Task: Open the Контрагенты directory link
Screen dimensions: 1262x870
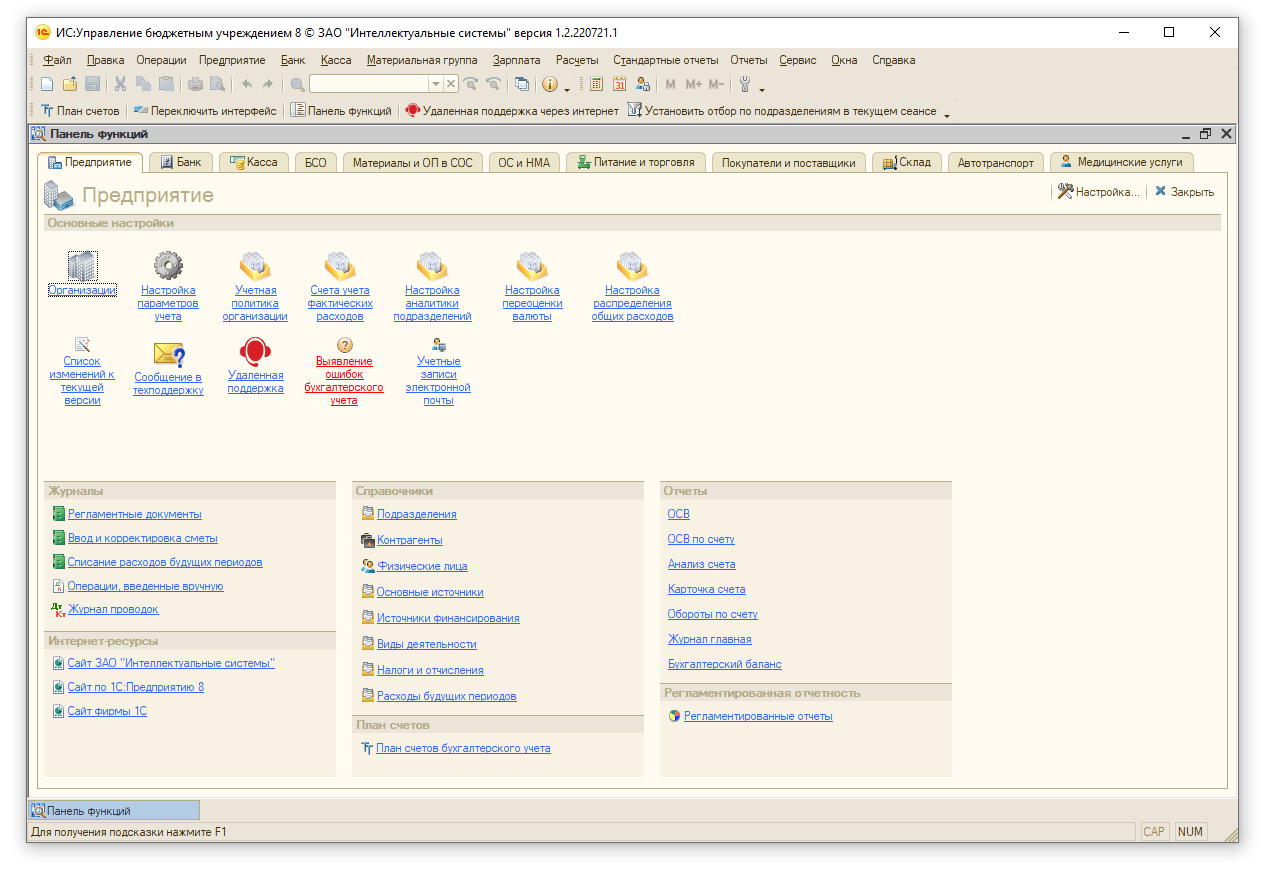Action: pos(409,540)
